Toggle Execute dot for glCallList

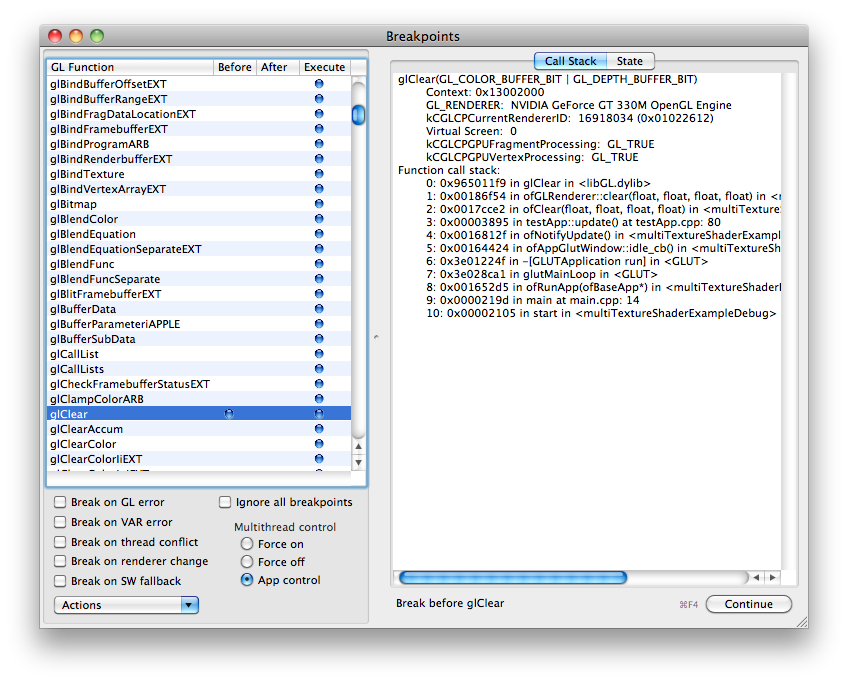point(319,354)
